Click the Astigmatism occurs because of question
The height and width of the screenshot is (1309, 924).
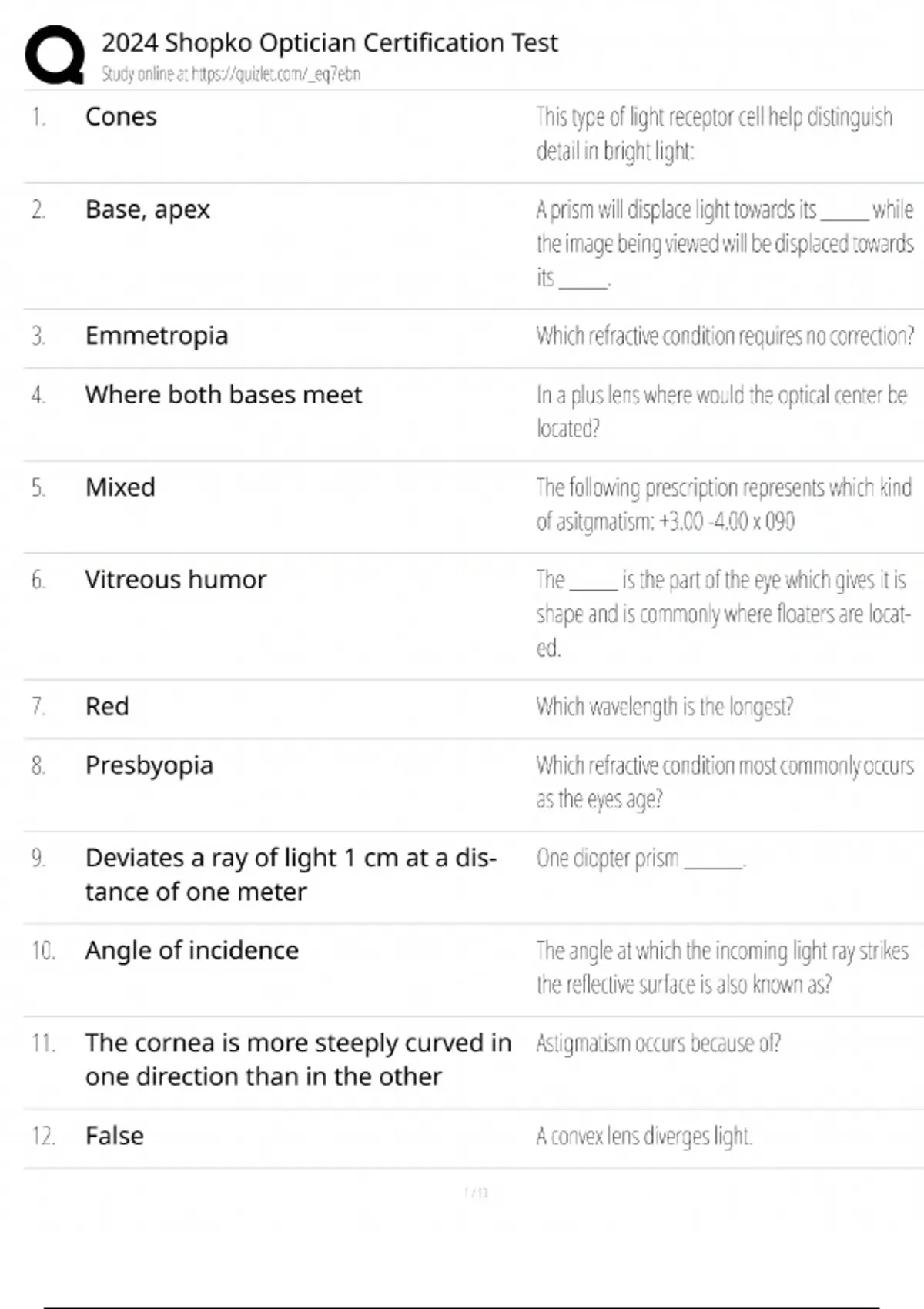(658, 1043)
